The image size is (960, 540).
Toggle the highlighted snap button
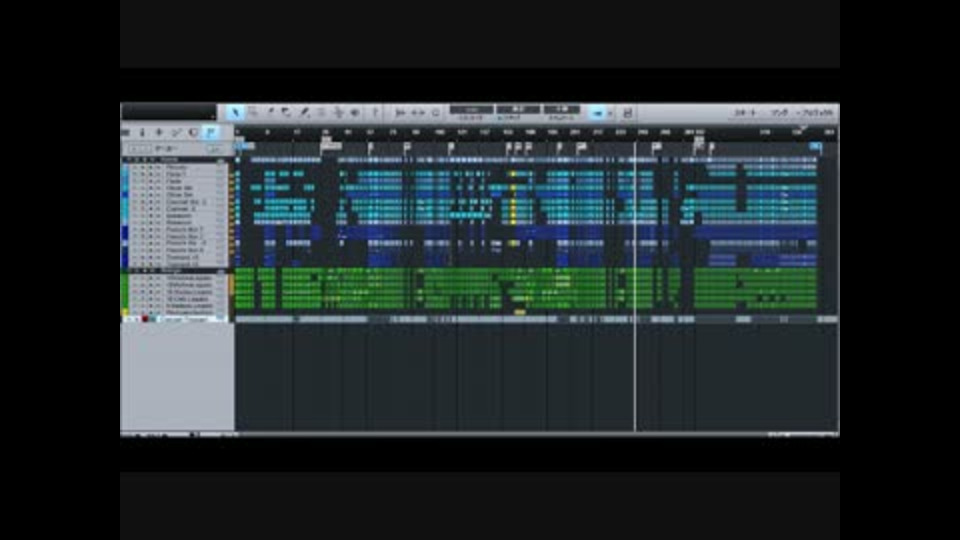[x=597, y=113]
